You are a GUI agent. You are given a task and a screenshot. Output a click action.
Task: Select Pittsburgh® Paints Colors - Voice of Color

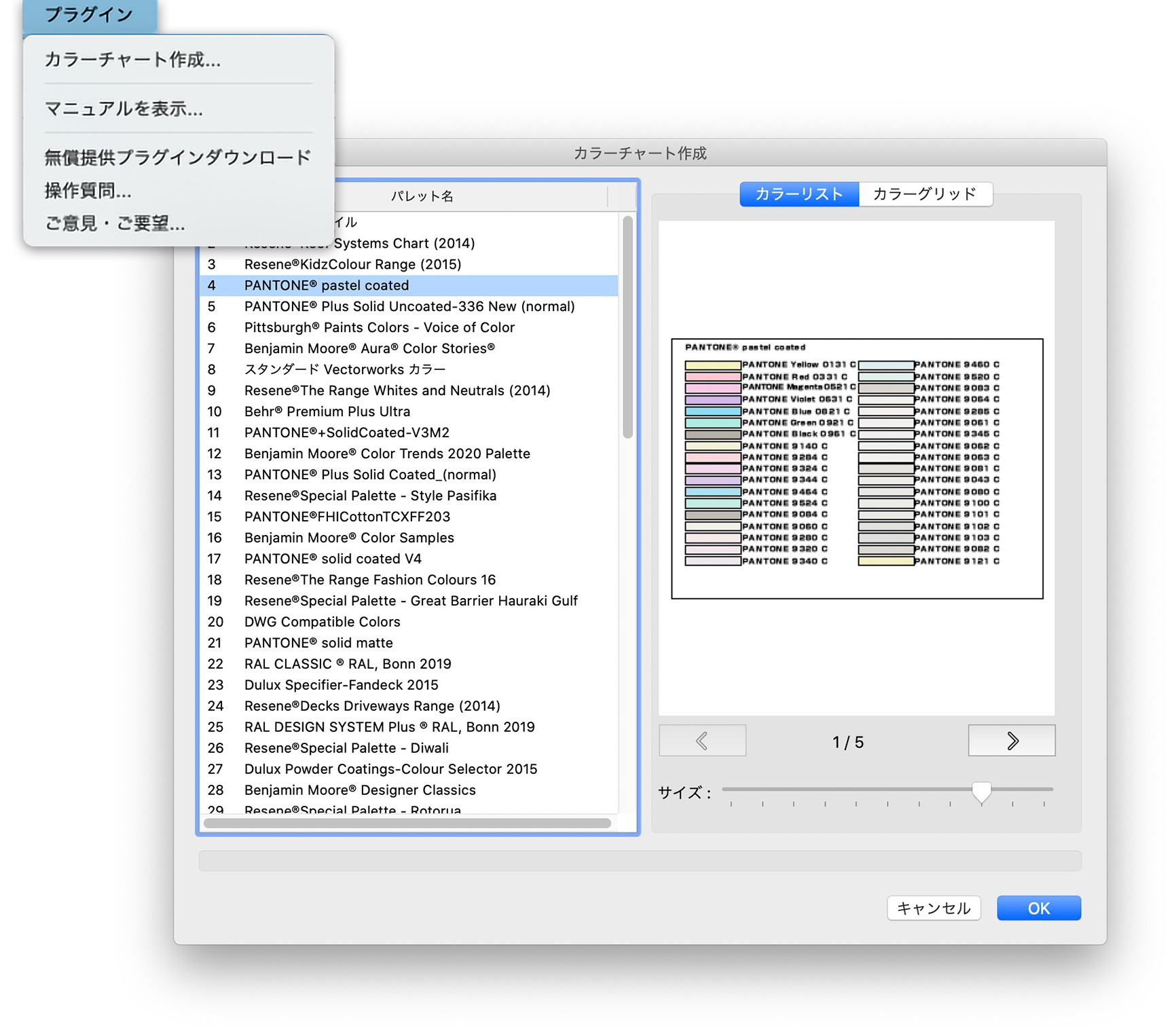pyautogui.click(x=409, y=328)
